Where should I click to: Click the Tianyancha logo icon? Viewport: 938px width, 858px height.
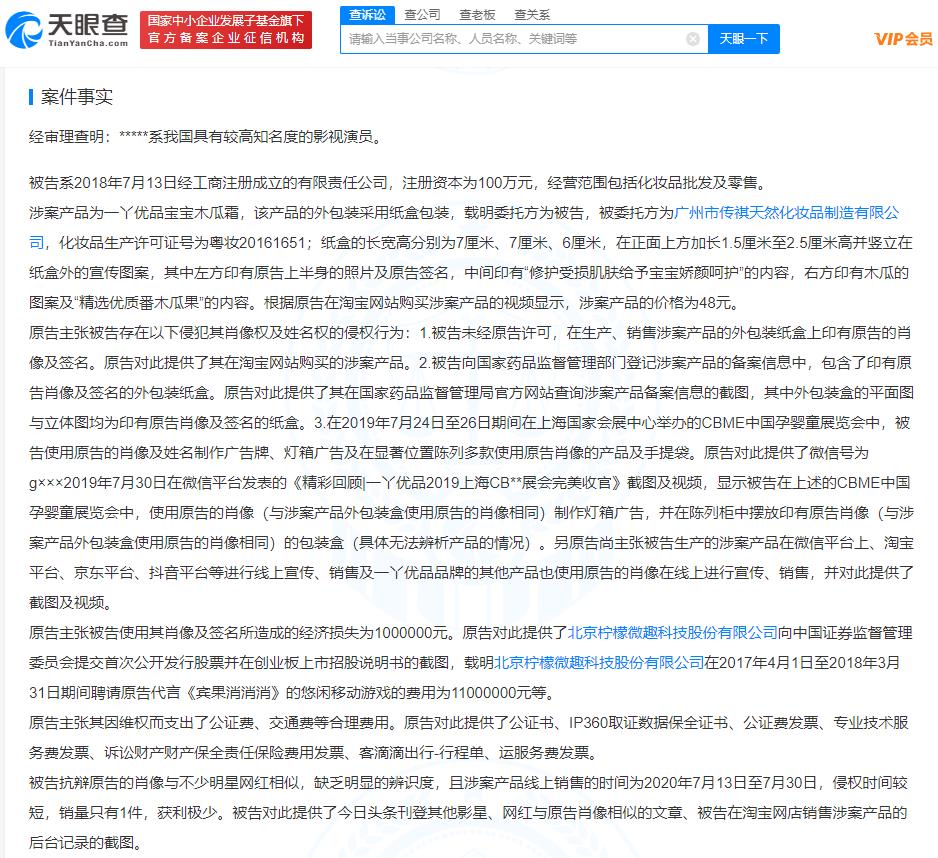click(x=24, y=29)
